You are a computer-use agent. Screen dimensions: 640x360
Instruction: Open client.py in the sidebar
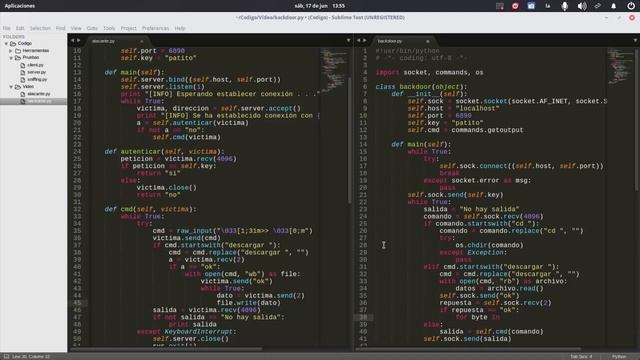point(36,65)
